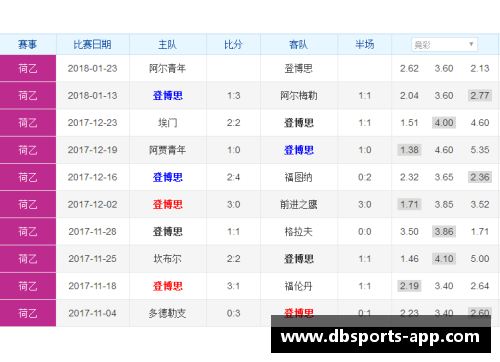The height and width of the screenshot is (362, 500).
Task: Click the 比赛日期 column header
Action: [92, 44]
